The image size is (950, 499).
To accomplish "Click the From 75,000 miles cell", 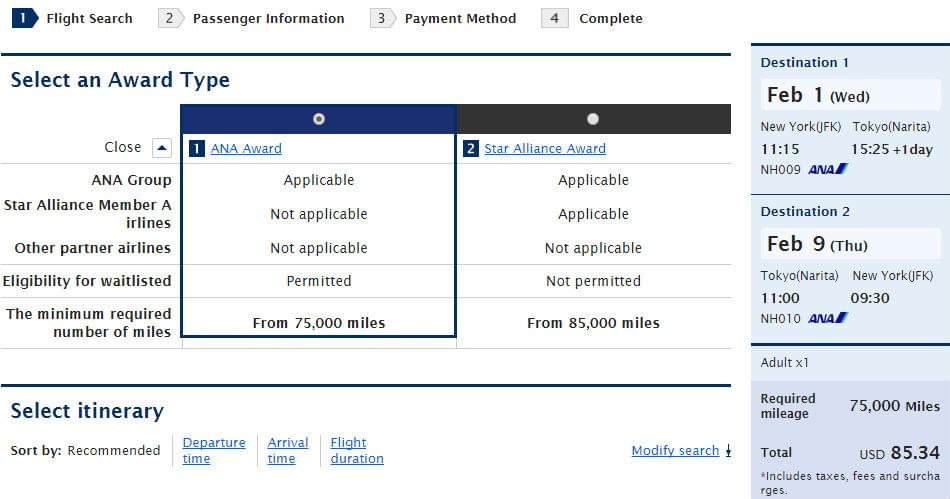I will tap(319, 322).
